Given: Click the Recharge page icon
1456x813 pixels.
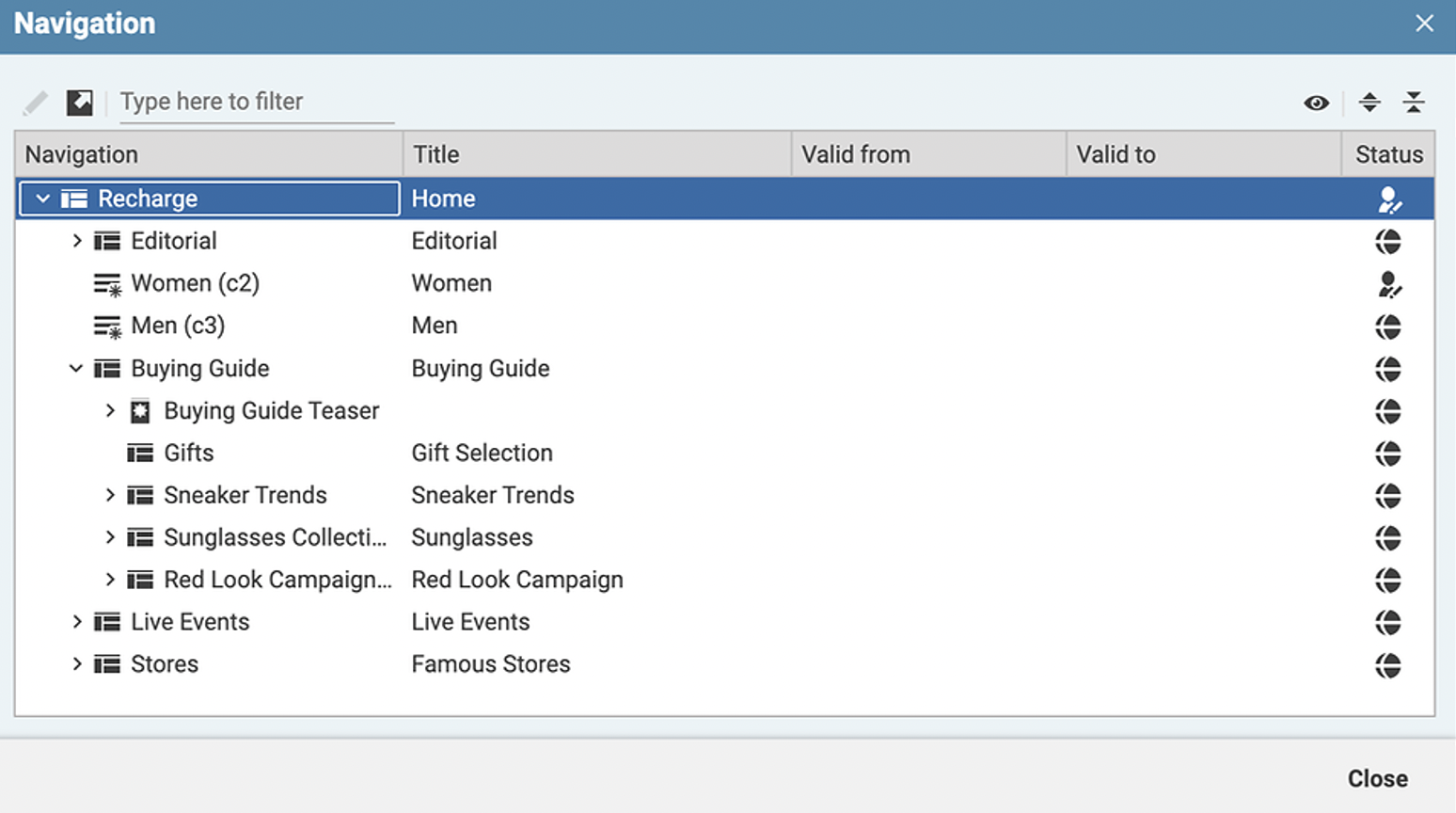Looking at the screenshot, I should [74, 199].
